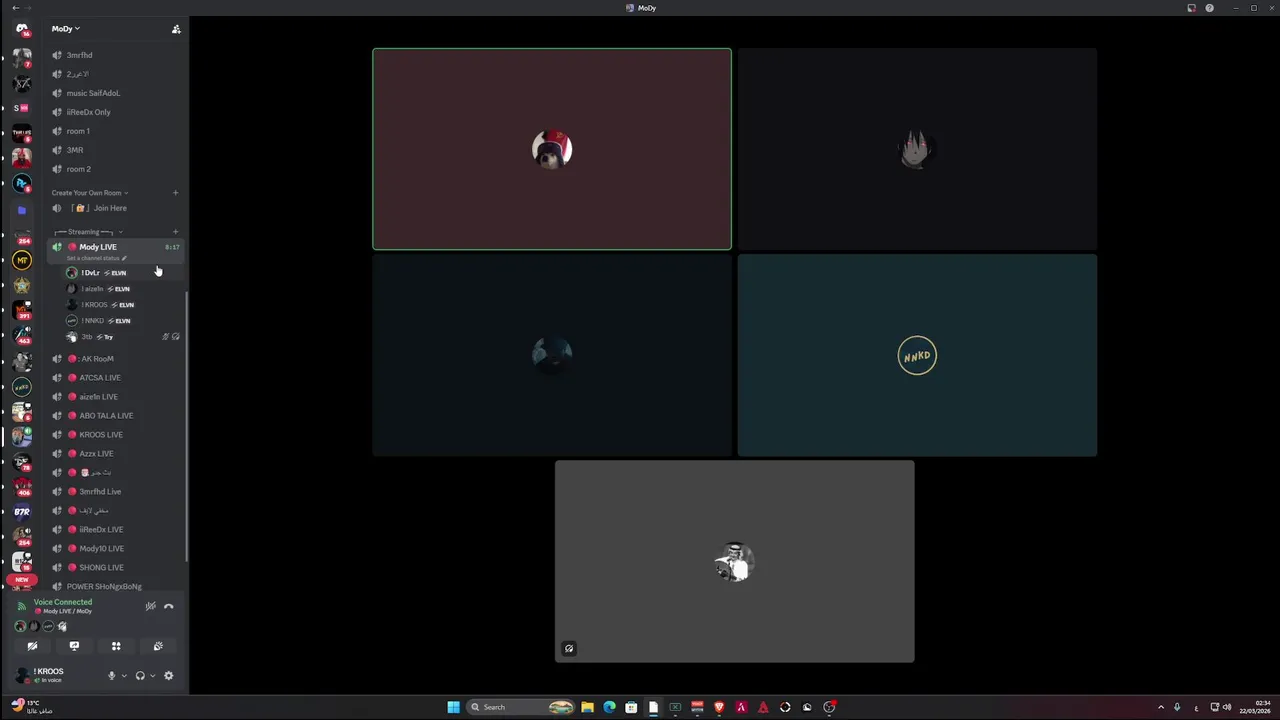Screen dimensions: 1280x720
Task: Join iiReeDx Only voice channel
Action: (116, 112)
